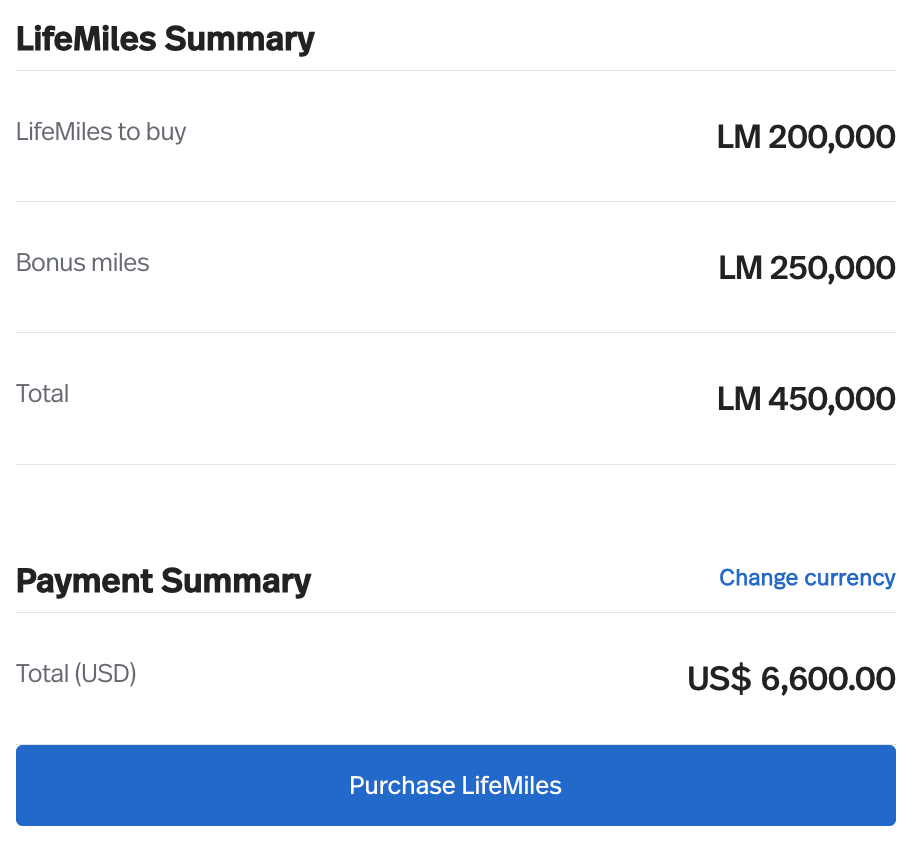Choose a different currency via Change currency
The width and height of the screenshot is (912, 844).
(807, 578)
